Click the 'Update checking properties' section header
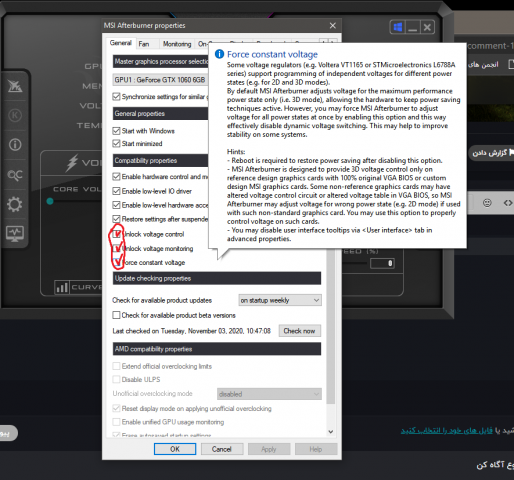Screen dimensions: 514x480 coord(217,278)
